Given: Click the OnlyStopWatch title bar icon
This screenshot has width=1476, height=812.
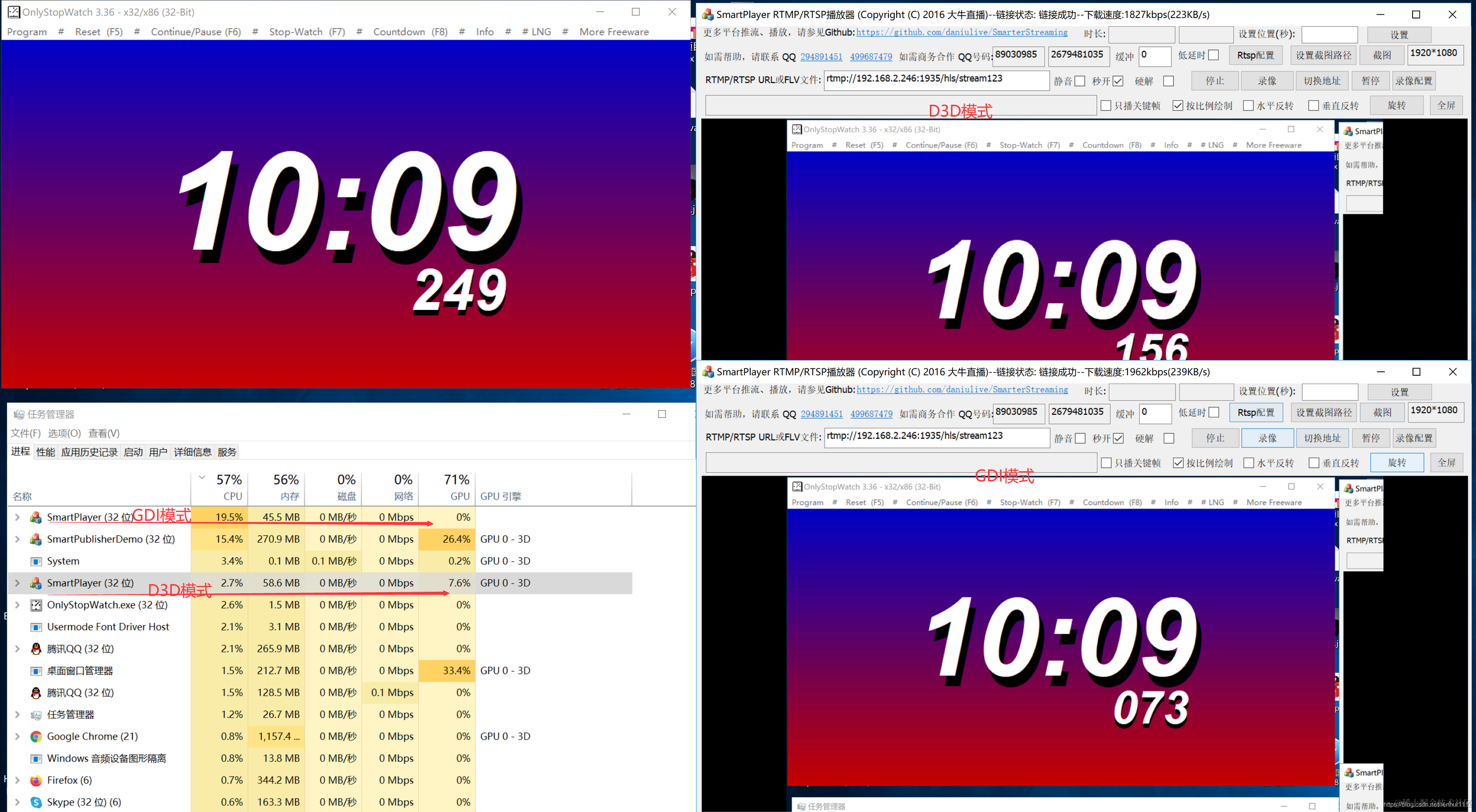Looking at the screenshot, I should (x=13, y=12).
